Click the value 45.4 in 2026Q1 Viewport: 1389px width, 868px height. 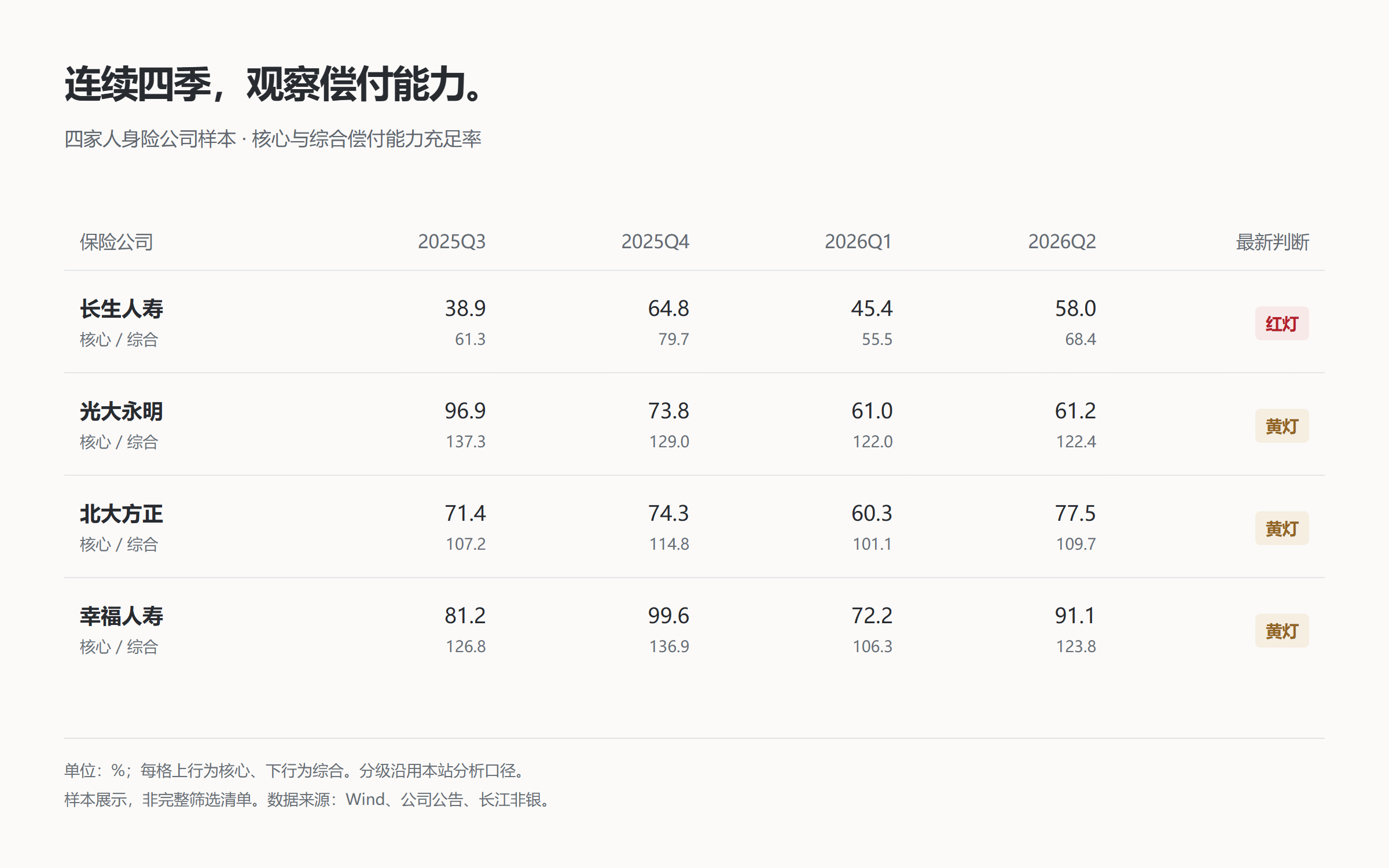[872, 308]
